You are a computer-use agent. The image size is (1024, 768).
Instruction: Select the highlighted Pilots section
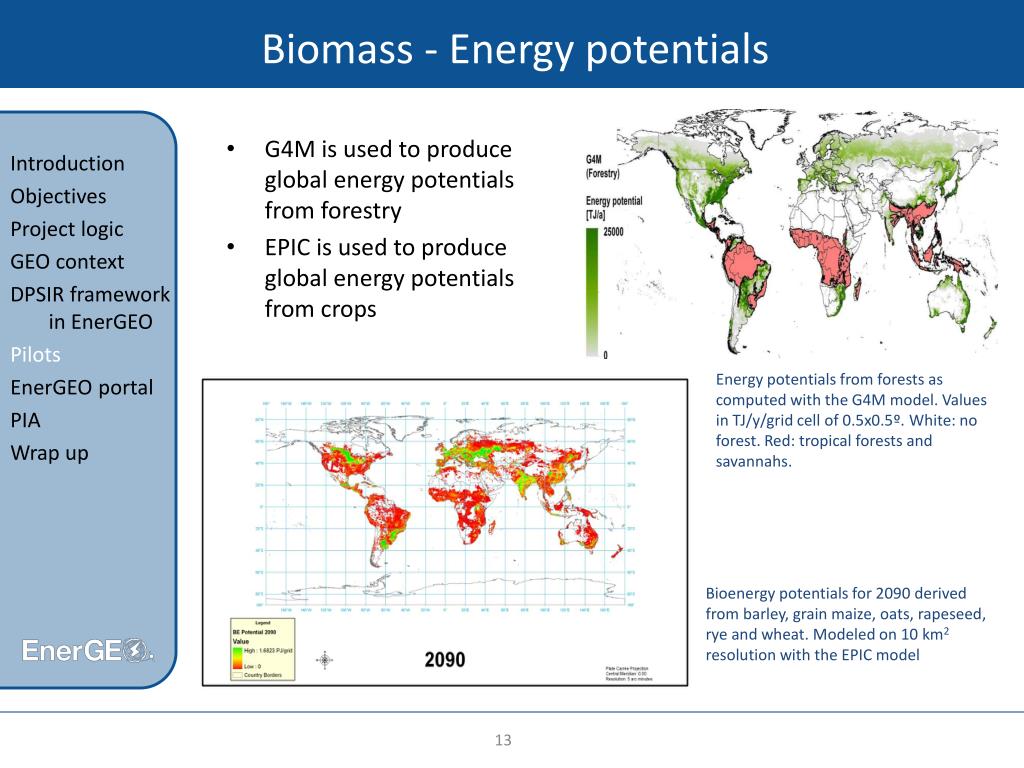click(x=35, y=355)
